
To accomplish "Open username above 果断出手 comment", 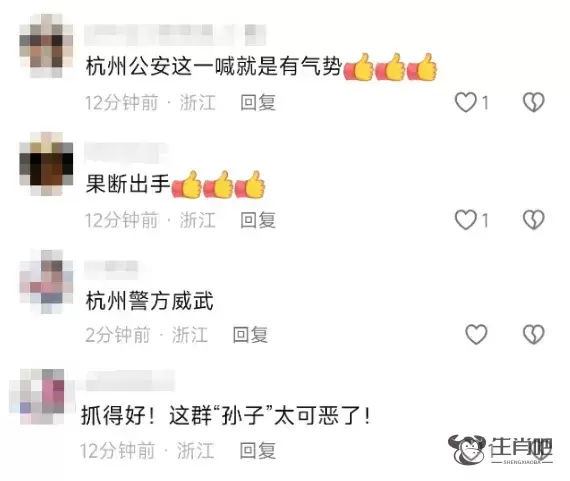I will coord(126,153).
